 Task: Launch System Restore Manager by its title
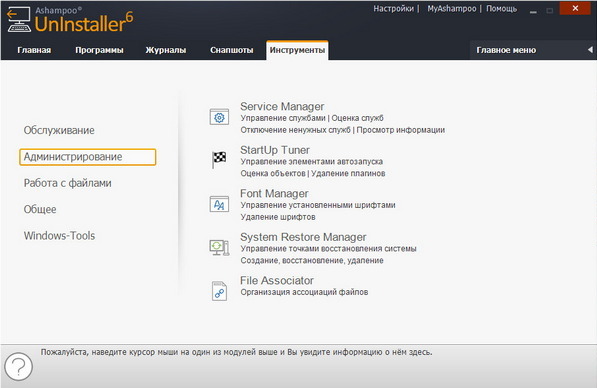[303, 237]
